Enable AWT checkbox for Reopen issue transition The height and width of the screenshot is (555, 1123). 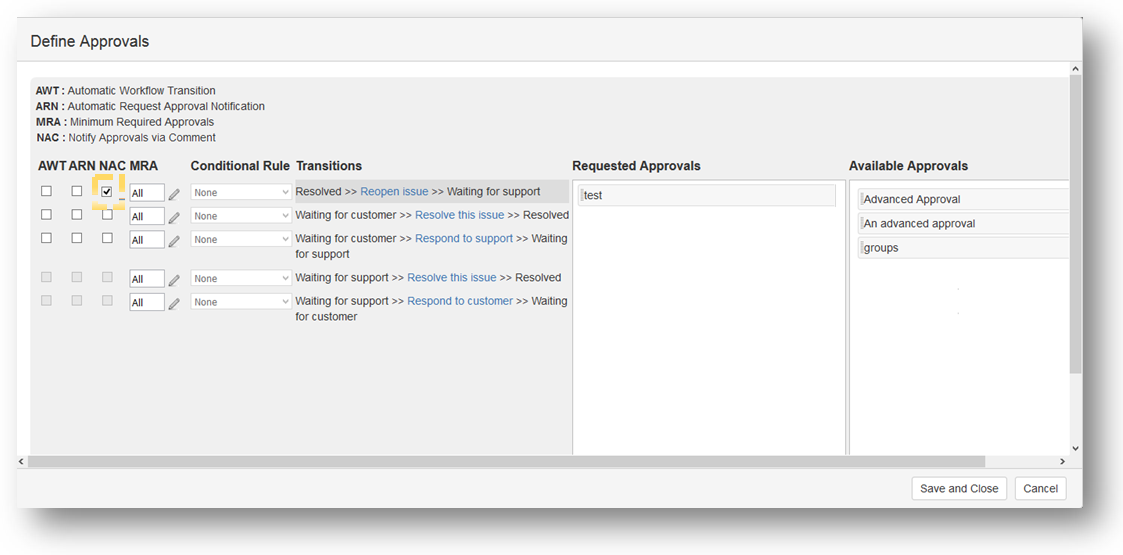pyautogui.click(x=46, y=191)
